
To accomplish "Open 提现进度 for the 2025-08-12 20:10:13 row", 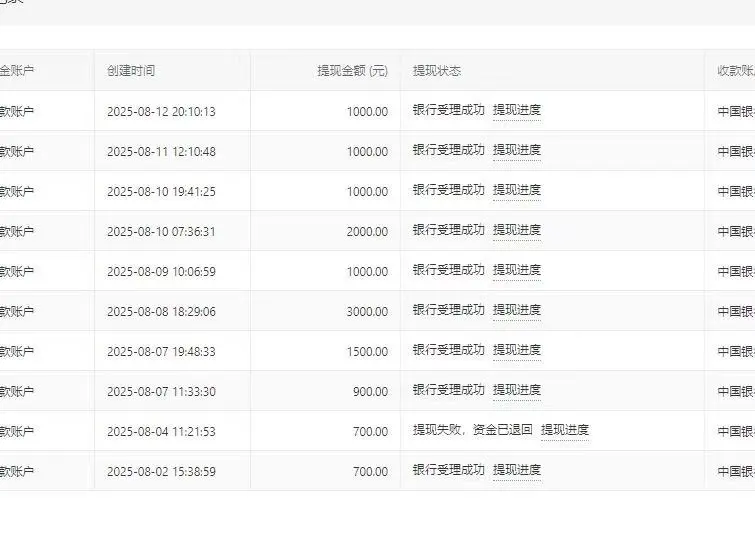I will 517,110.
